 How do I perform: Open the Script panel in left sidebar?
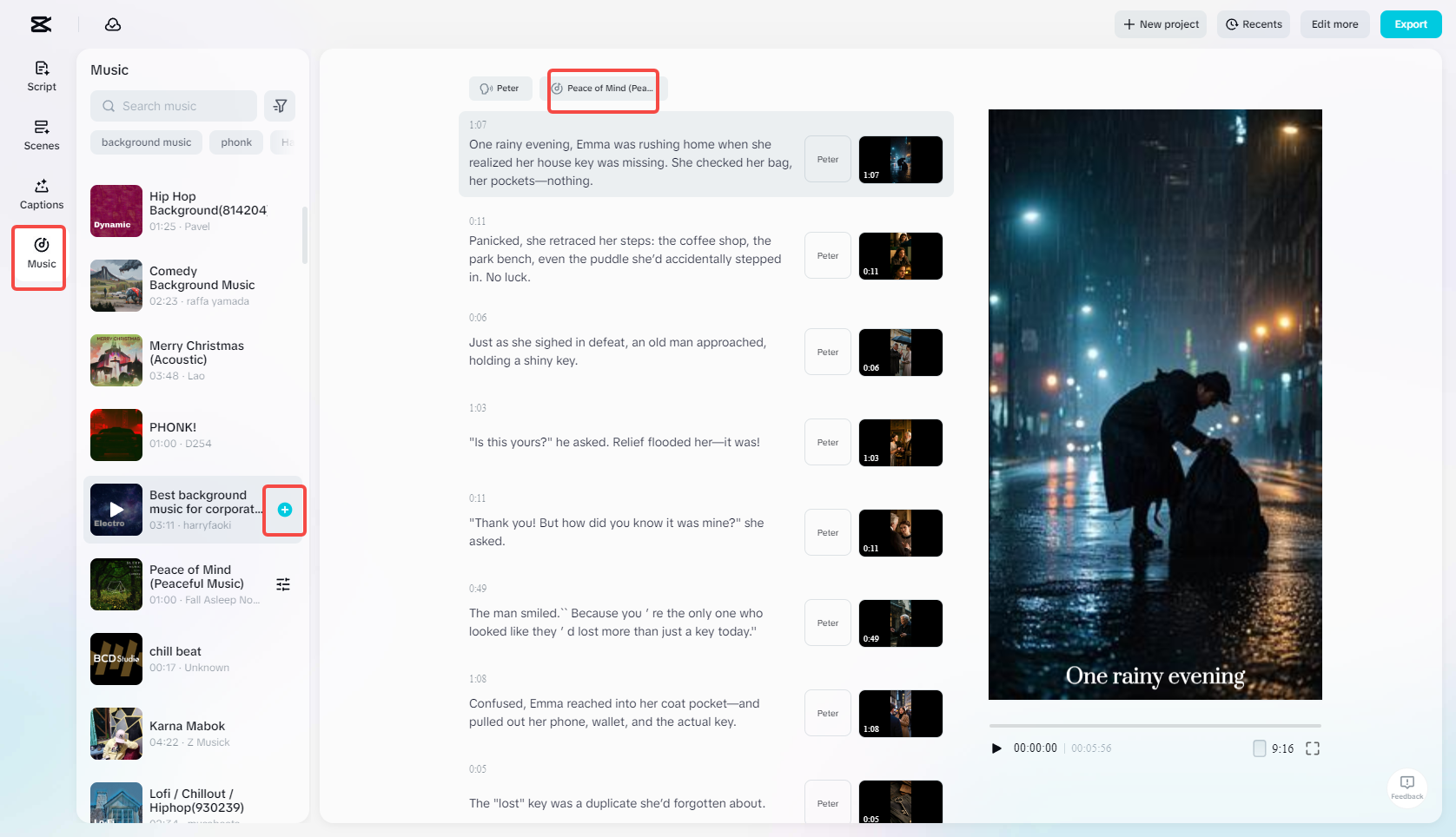41,75
